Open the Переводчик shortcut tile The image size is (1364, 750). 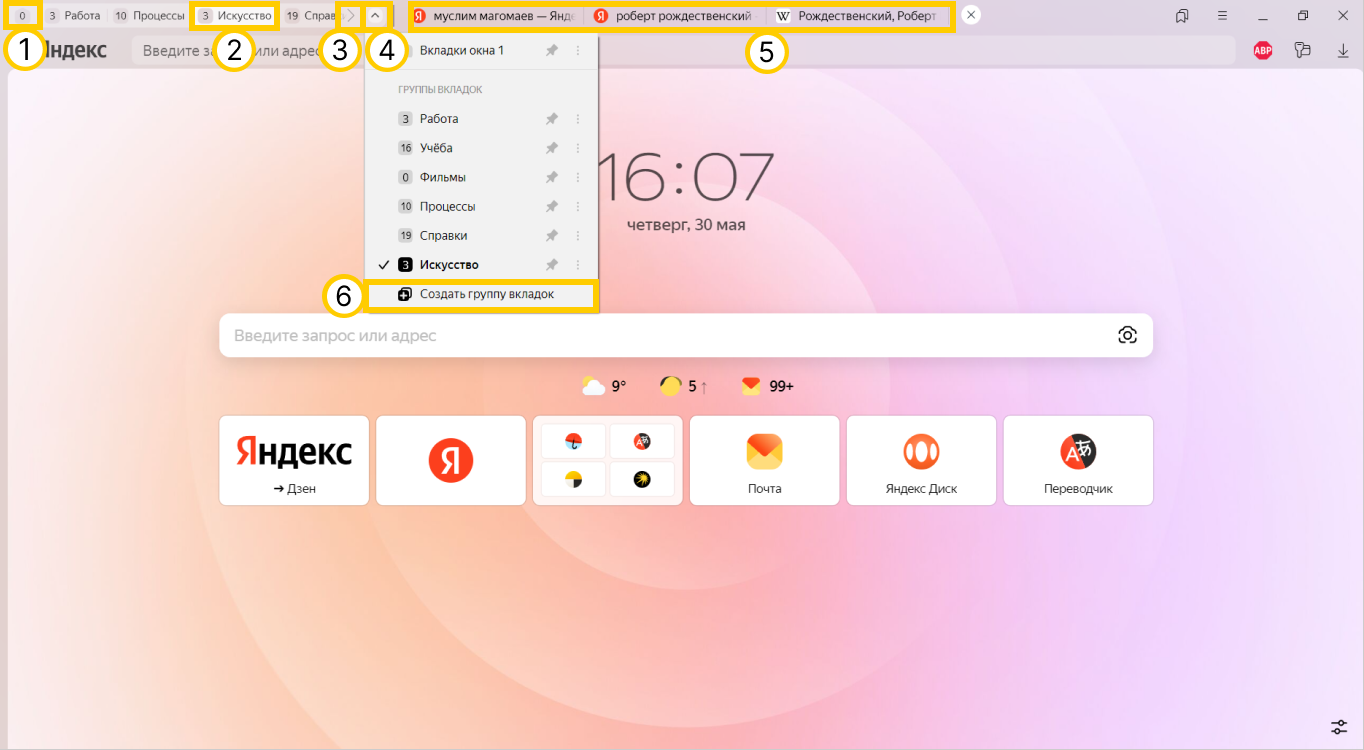[1078, 461]
